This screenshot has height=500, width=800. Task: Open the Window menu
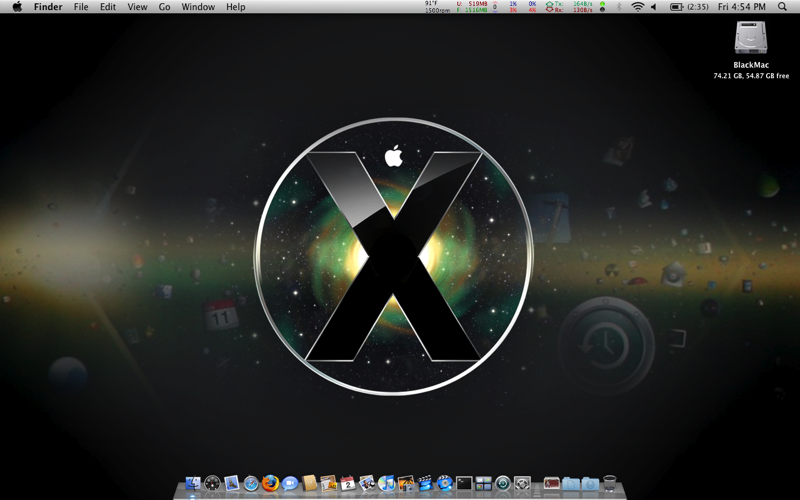point(198,7)
